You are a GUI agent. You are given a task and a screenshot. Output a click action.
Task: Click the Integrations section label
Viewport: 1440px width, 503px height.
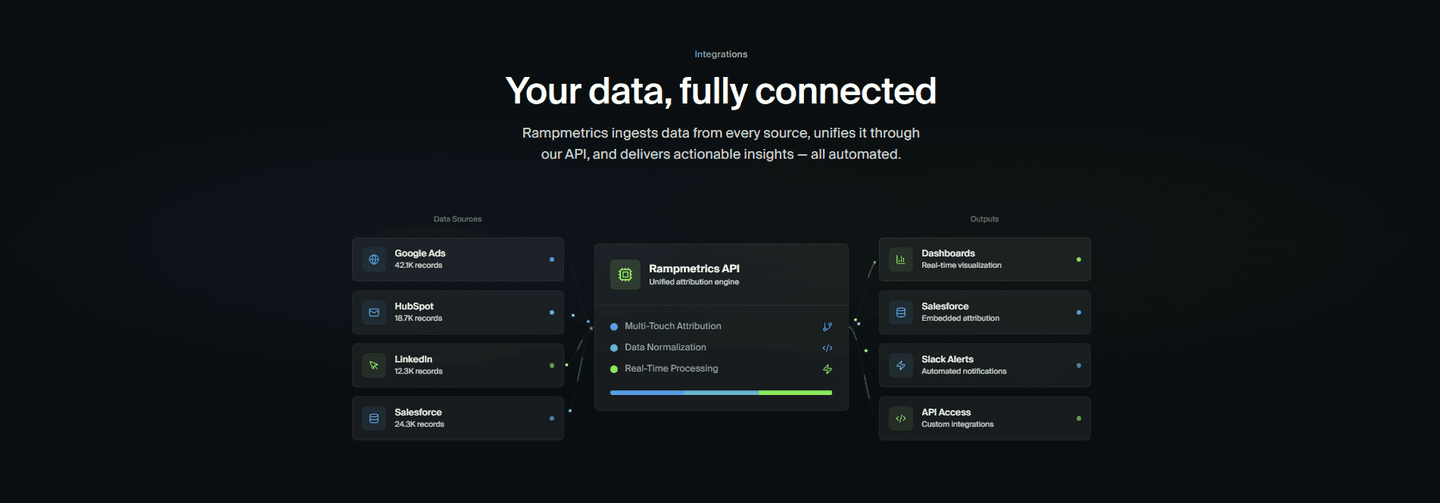point(721,54)
